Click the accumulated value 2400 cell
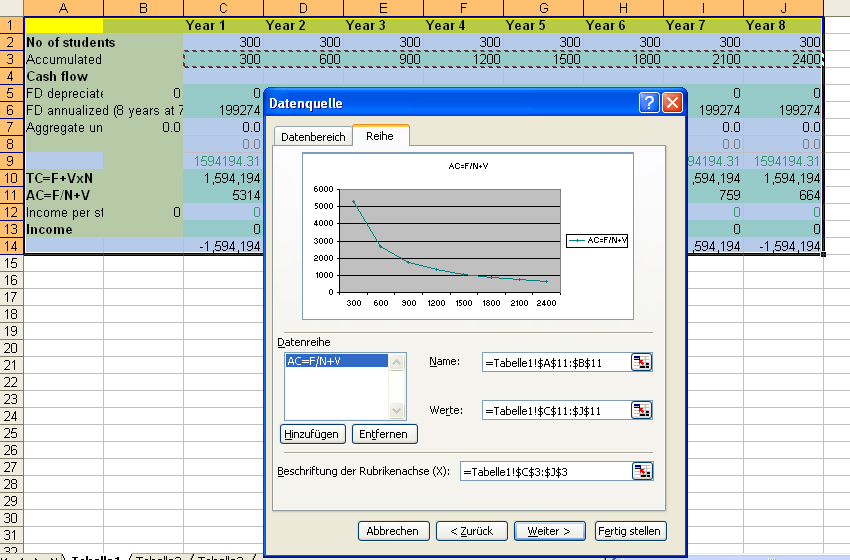Image resolution: width=850 pixels, height=560 pixels. pyautogui.click(x=783, y=59)
